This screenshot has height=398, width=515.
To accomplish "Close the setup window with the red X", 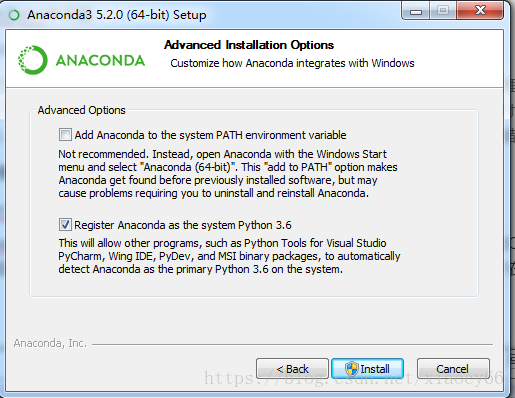I will pyautogui.click(x=480, y=11).
